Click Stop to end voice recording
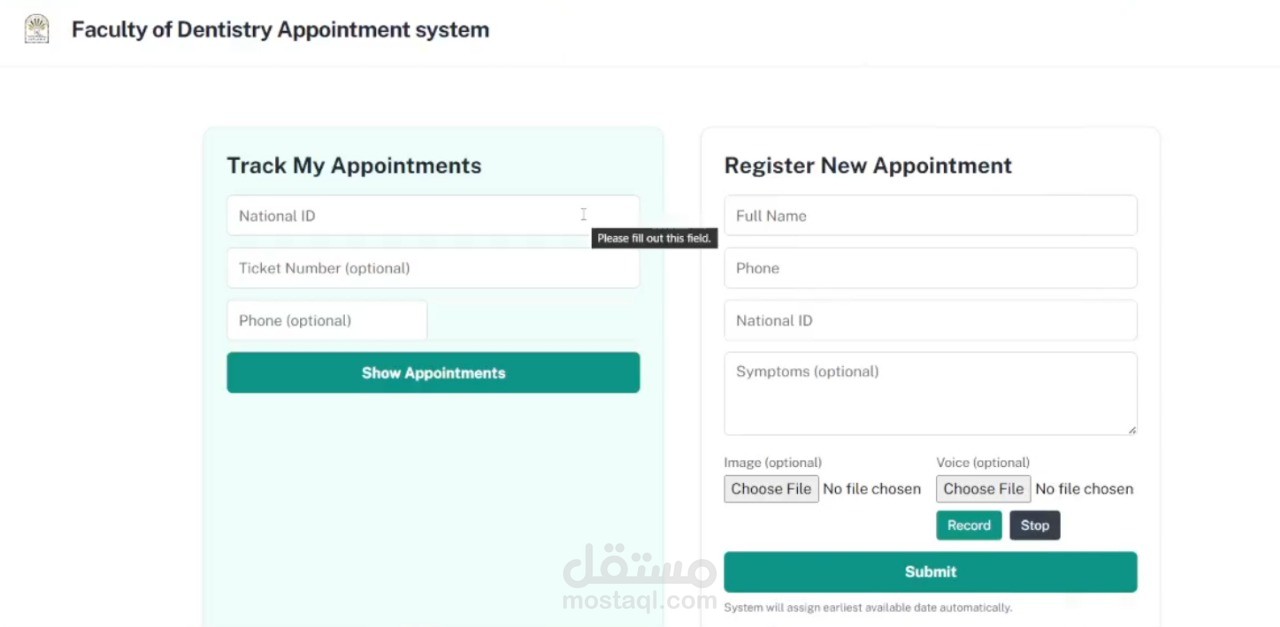 [x=1034, y=525]
